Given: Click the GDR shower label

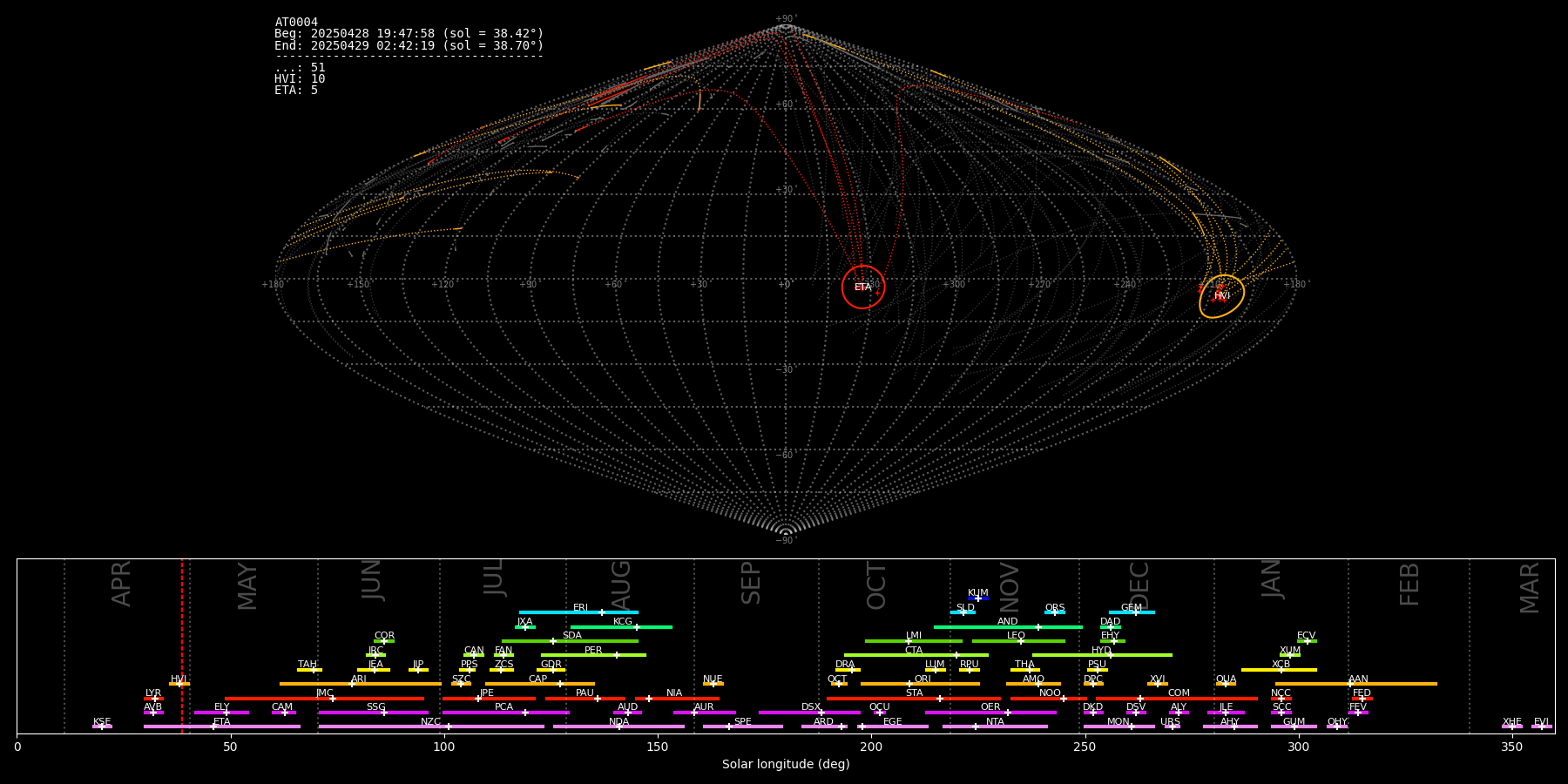Looking at the screenshot, I should (551, 665).
